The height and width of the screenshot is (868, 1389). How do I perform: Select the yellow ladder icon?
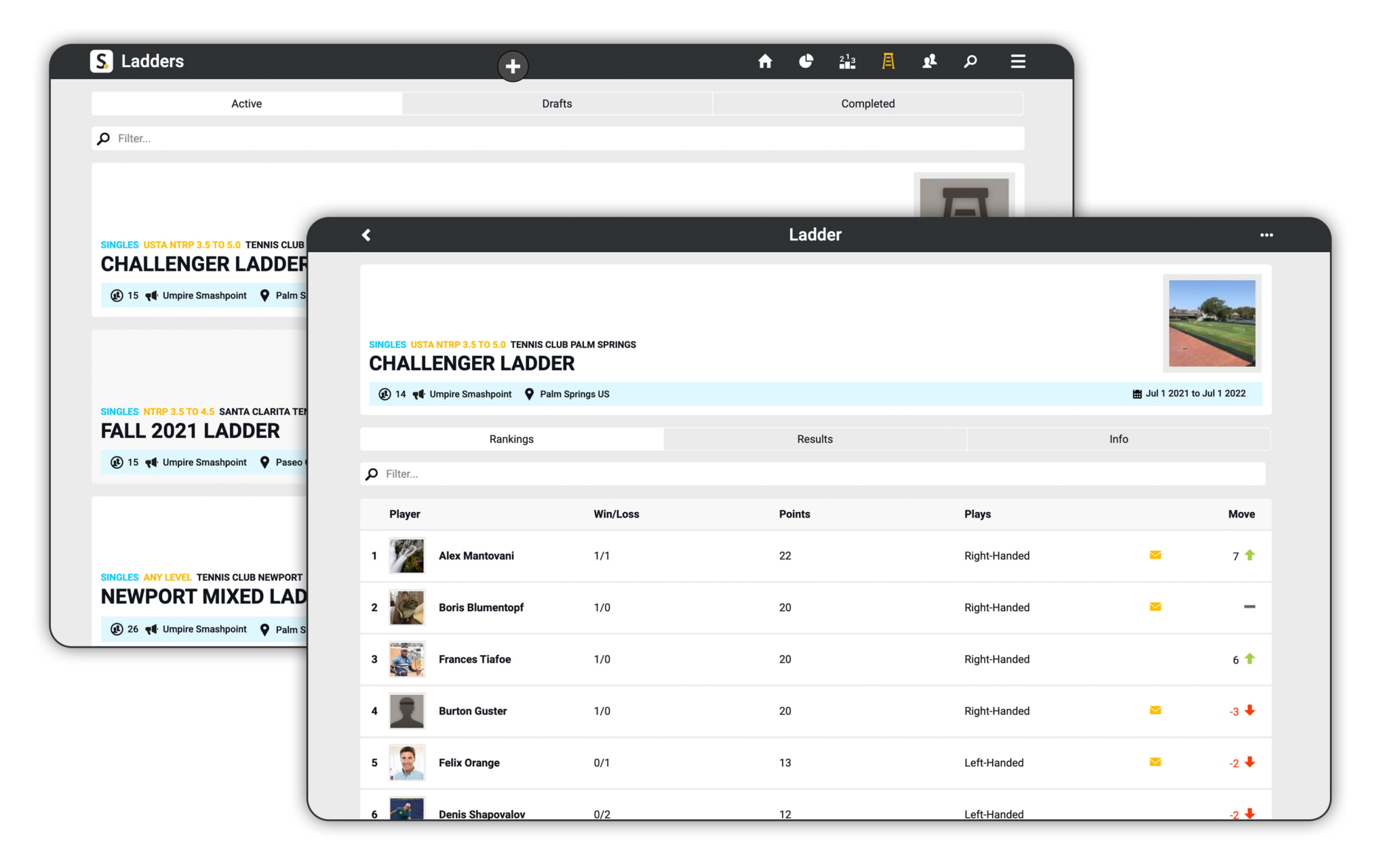pos(888,62)
